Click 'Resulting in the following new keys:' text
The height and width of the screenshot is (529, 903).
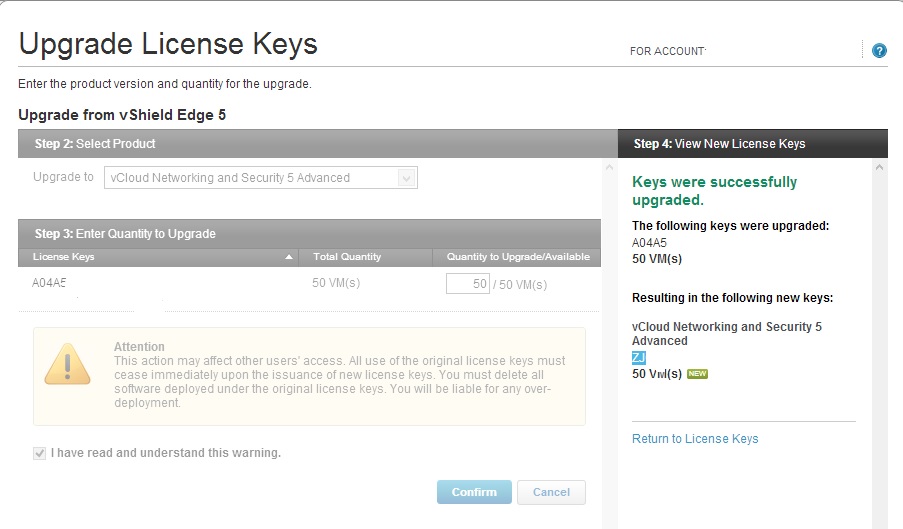click(x=732, y=298)
